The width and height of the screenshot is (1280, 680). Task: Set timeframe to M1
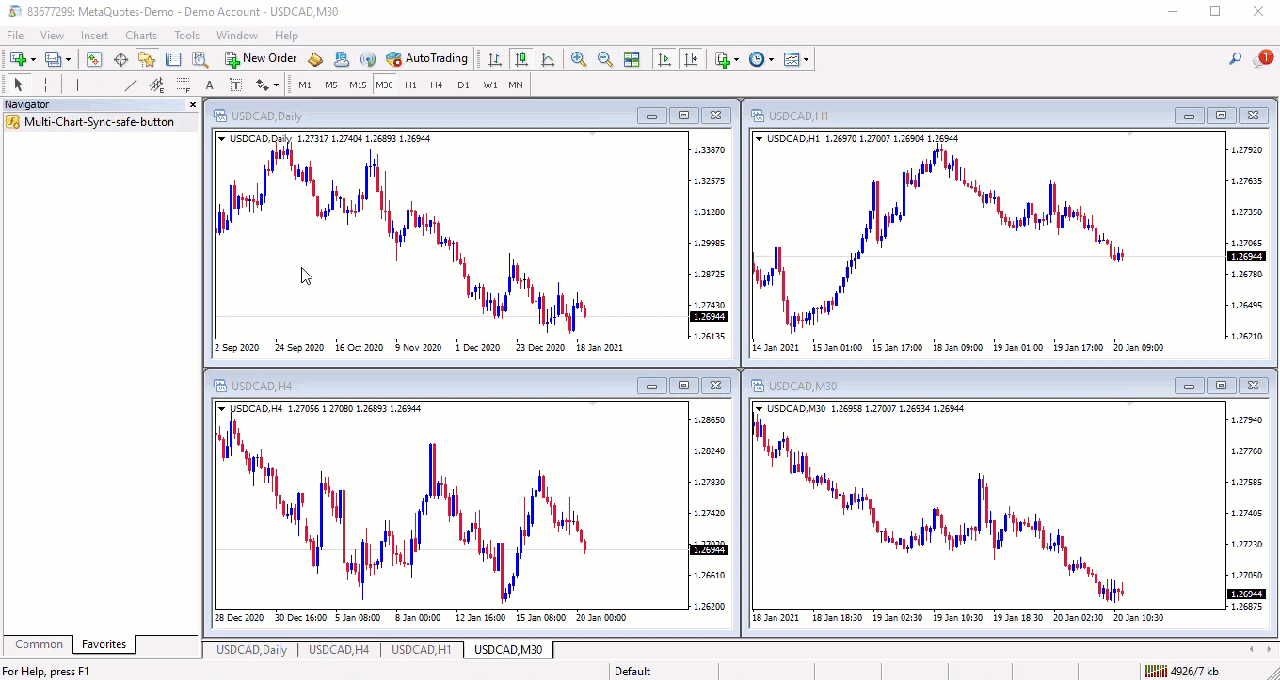coord(305,85)
